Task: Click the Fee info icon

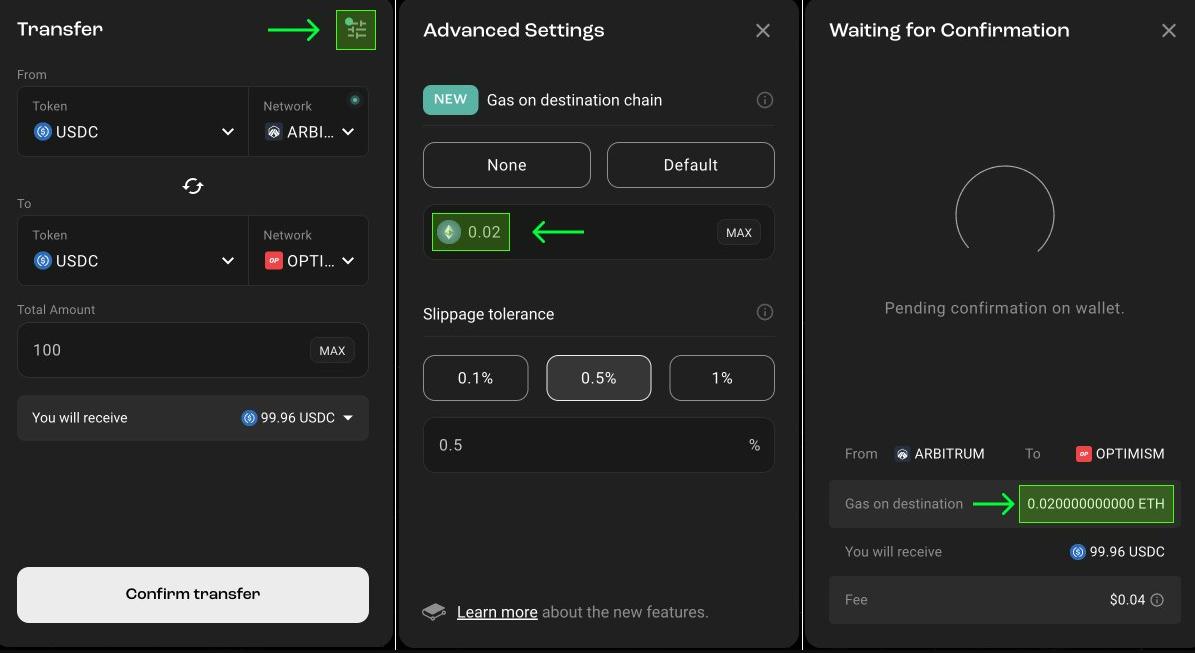Action: pyautogui.click(x=1157, y=600)
